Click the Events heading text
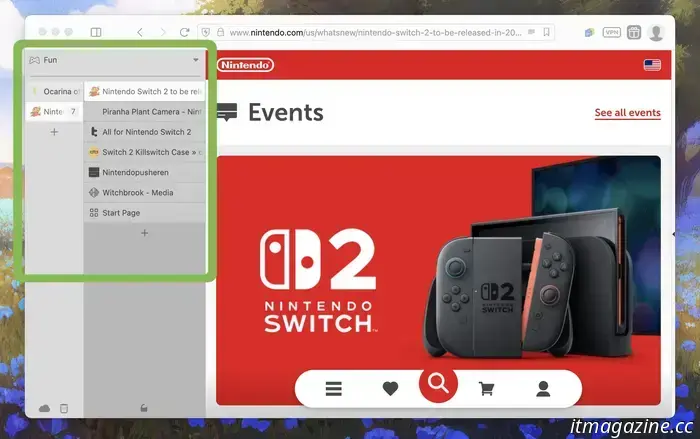 pos(286,112)
